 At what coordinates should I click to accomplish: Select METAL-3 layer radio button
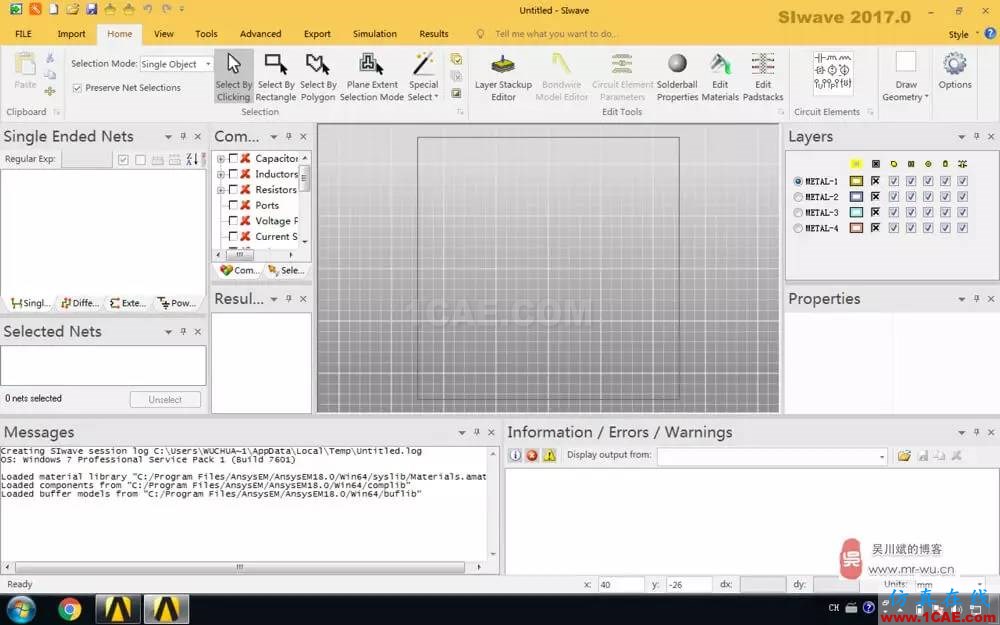798,212
